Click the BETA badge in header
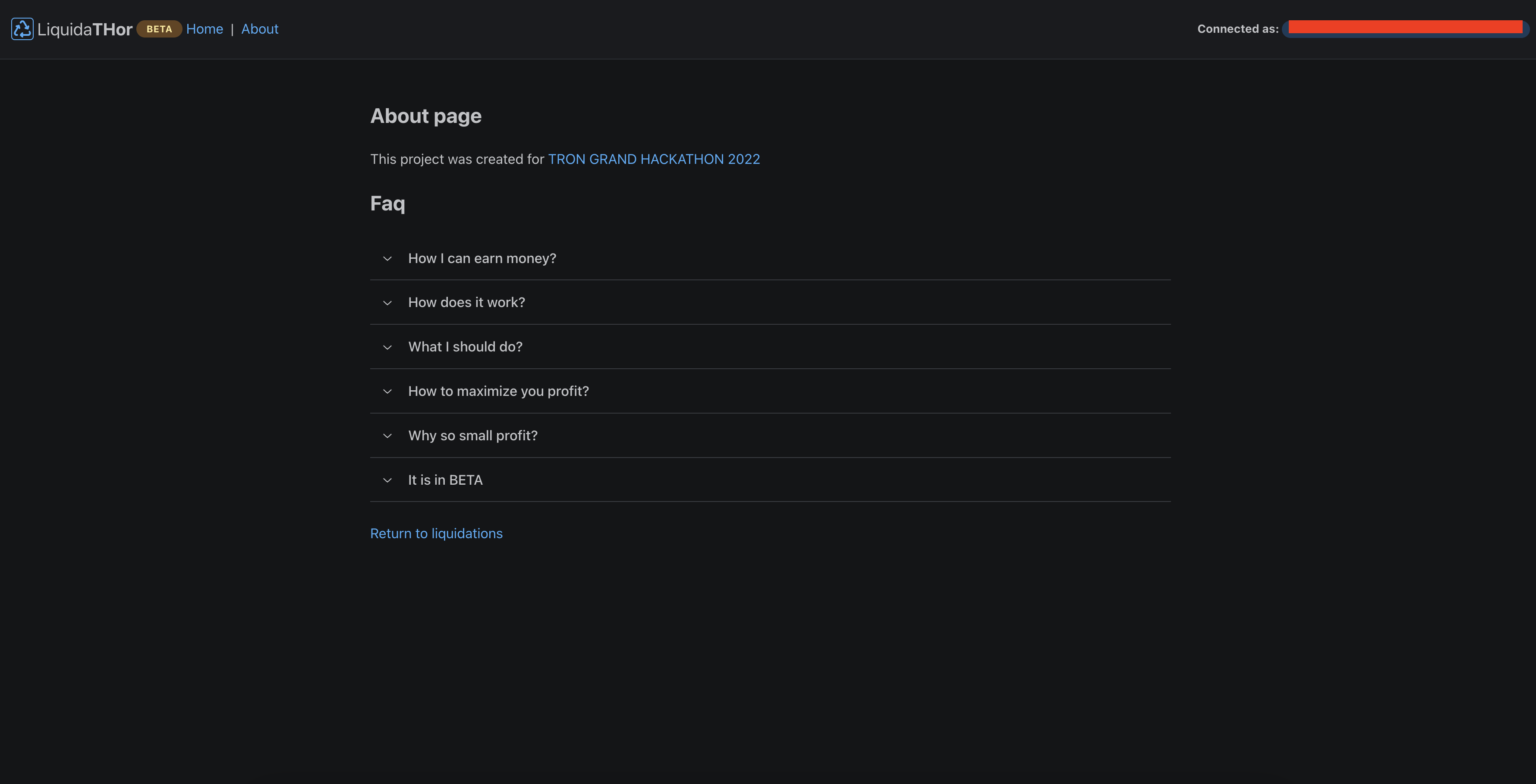 point(159,29)
